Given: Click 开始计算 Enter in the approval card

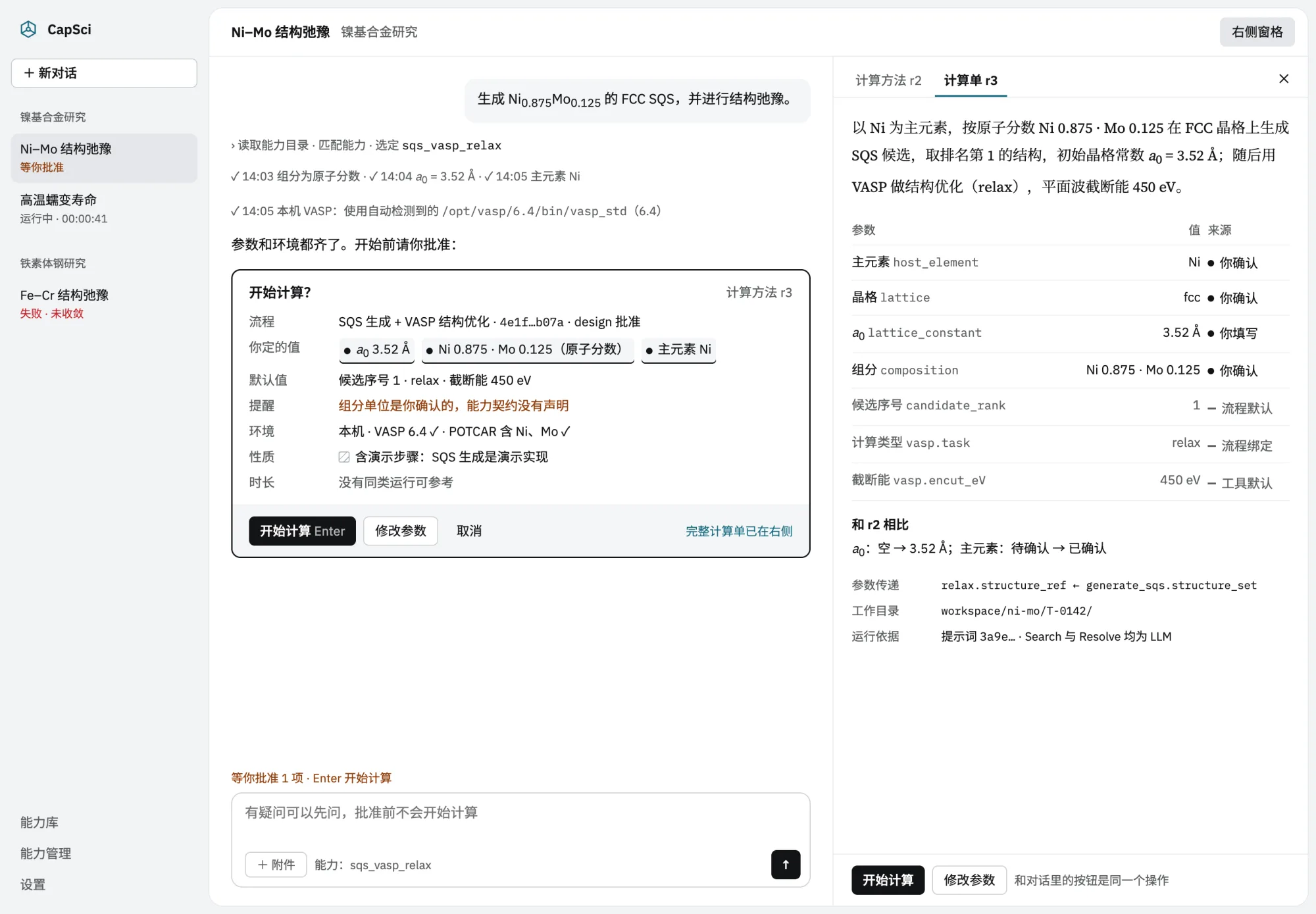Looking at the screenshot, I should [x=302, y=531].
